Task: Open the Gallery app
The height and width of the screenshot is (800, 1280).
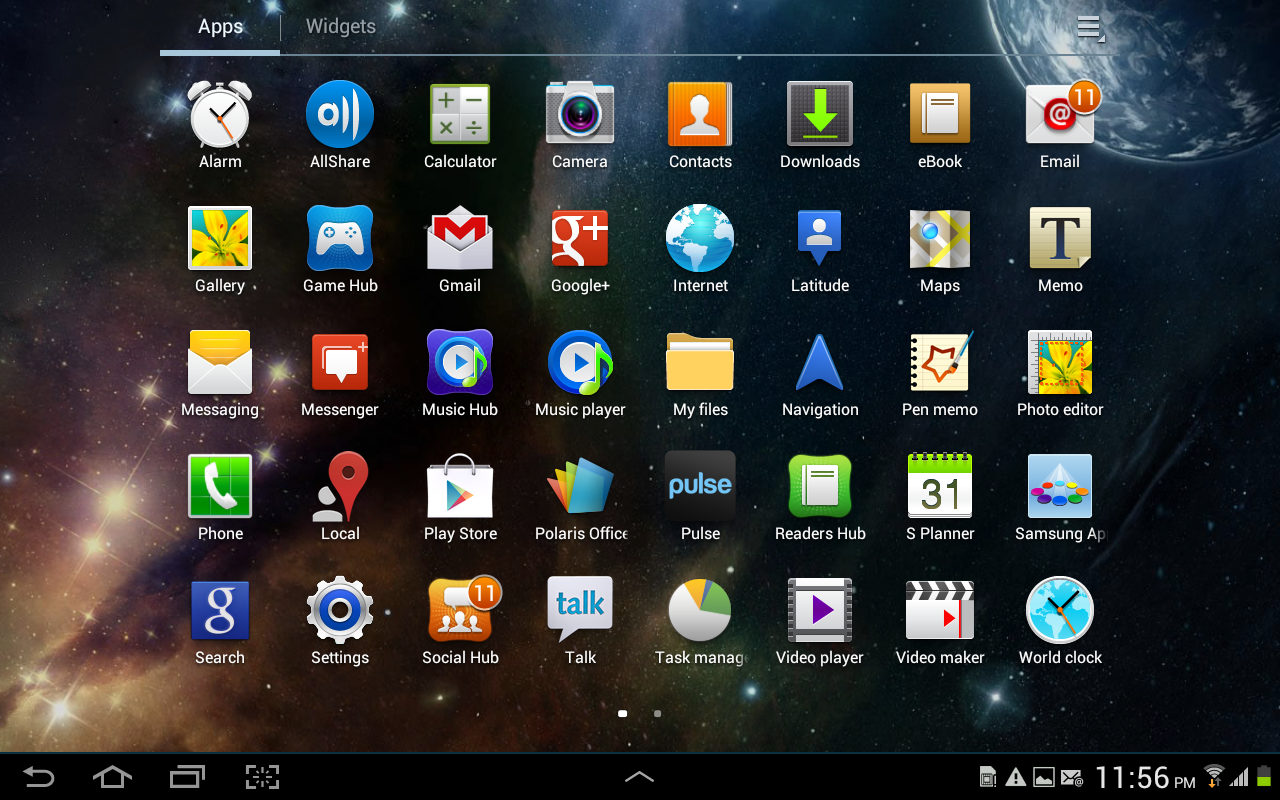Action: (220, 249)
